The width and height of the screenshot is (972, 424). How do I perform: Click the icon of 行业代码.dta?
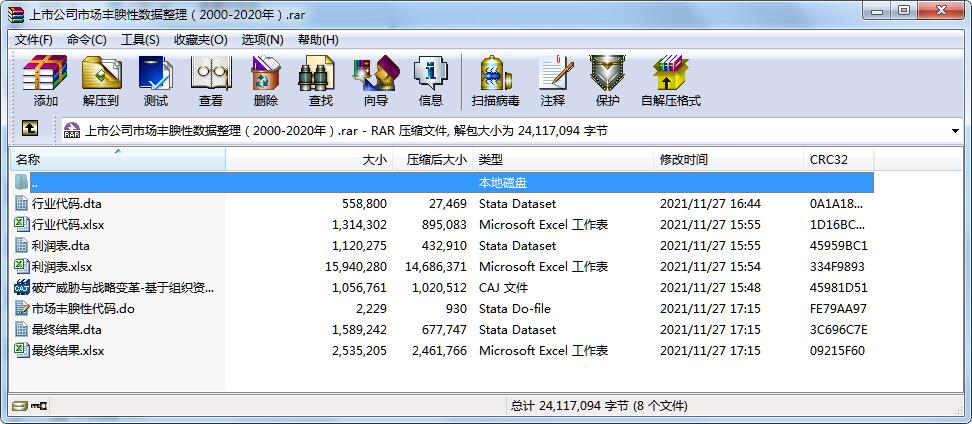[x=21, y=203]
